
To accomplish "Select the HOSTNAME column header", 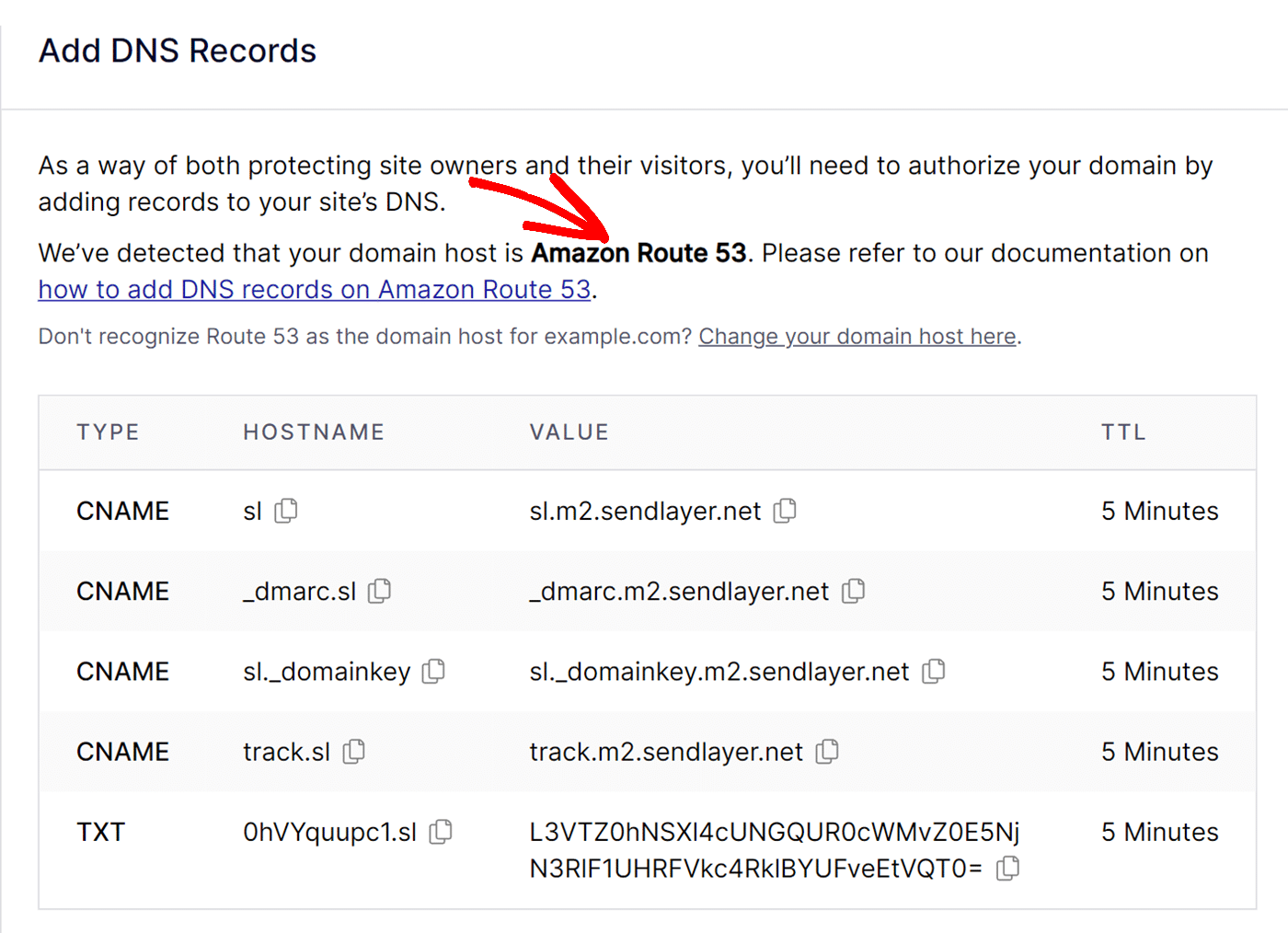I will [314, 432].
